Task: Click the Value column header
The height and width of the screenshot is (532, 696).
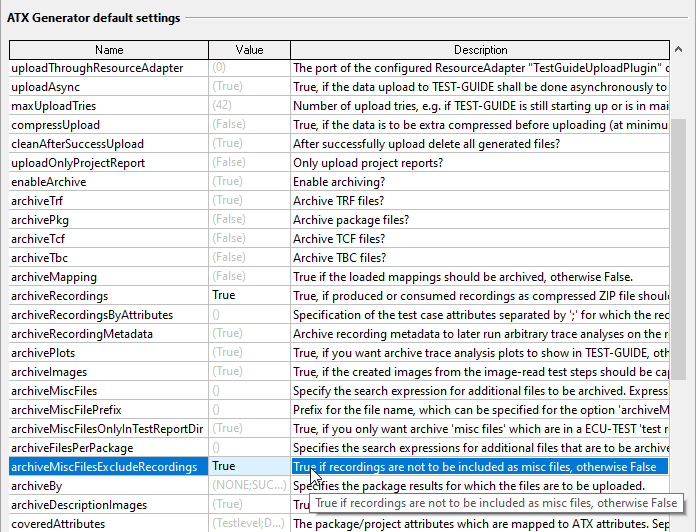Action: (249, 49)
